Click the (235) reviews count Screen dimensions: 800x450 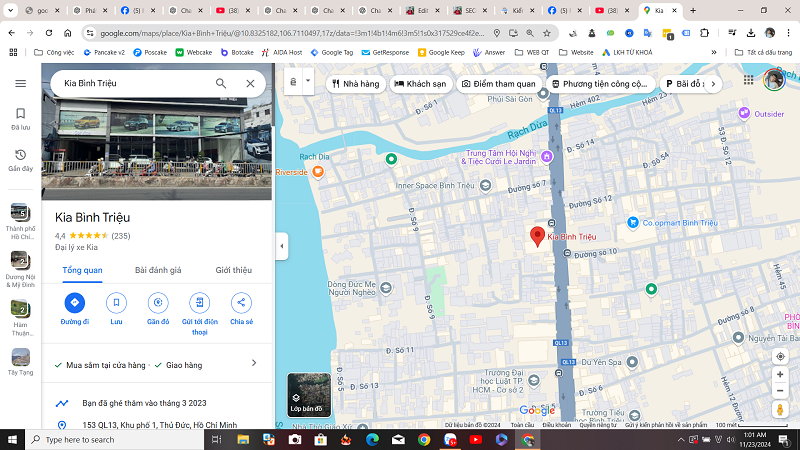click(121, 236)
